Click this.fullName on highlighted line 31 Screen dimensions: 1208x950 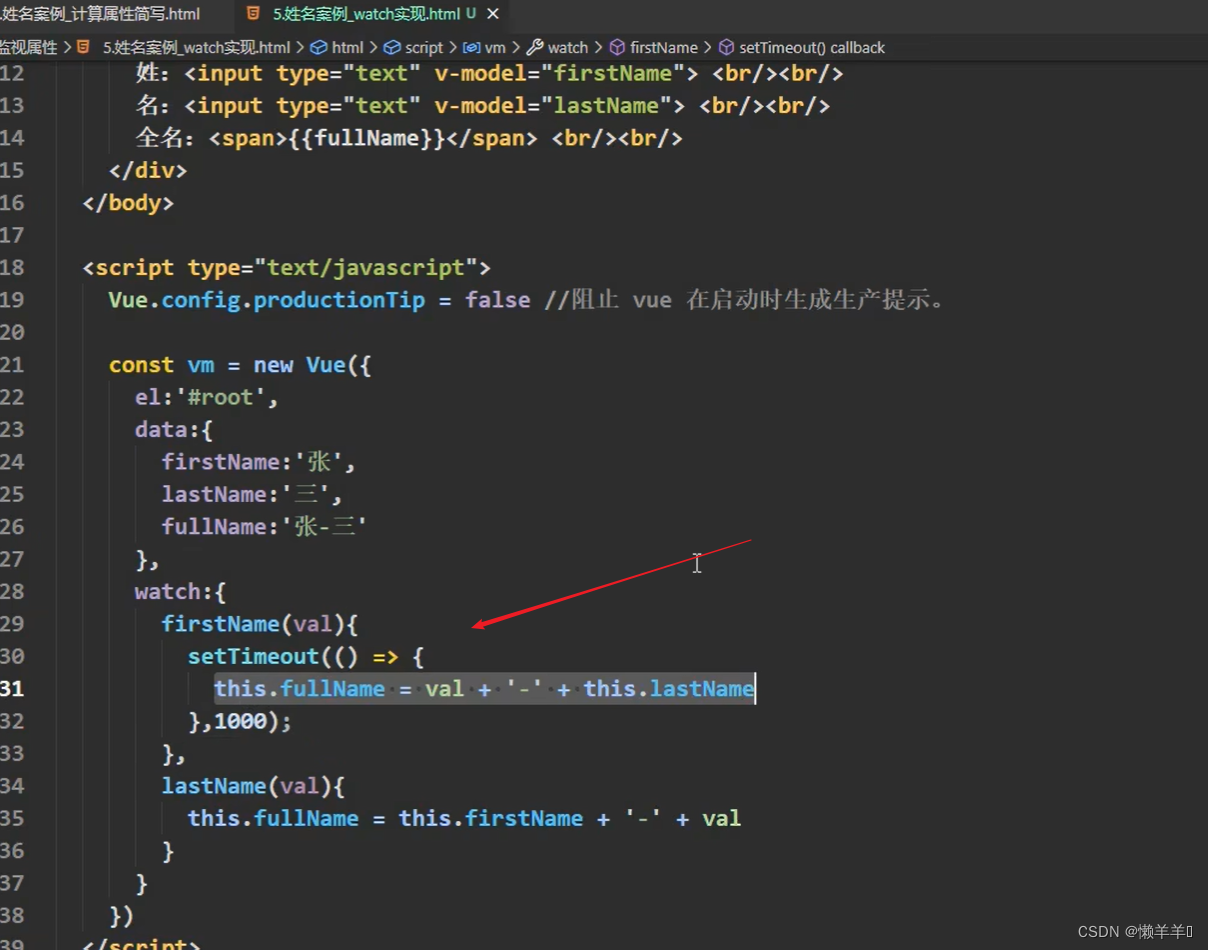click(x=299, y=688)
